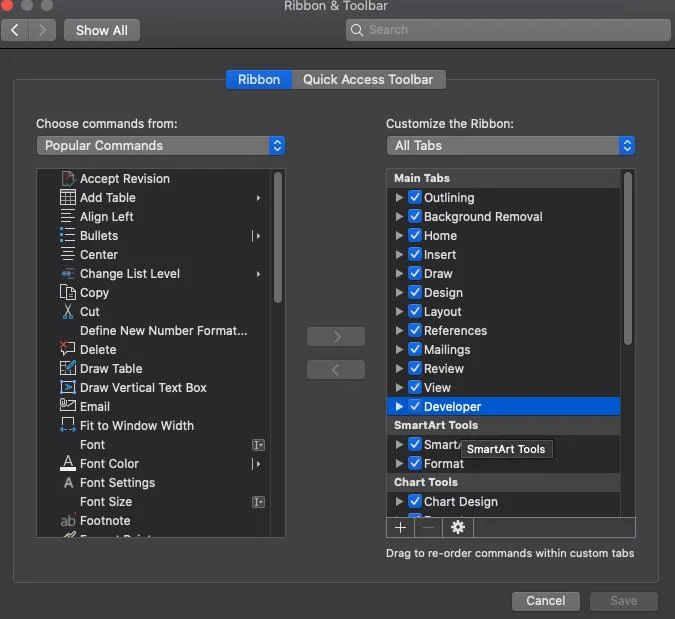Click the commands list scrollbar
This screenshot has width=675, height=619.
click(x=278, y=237)
